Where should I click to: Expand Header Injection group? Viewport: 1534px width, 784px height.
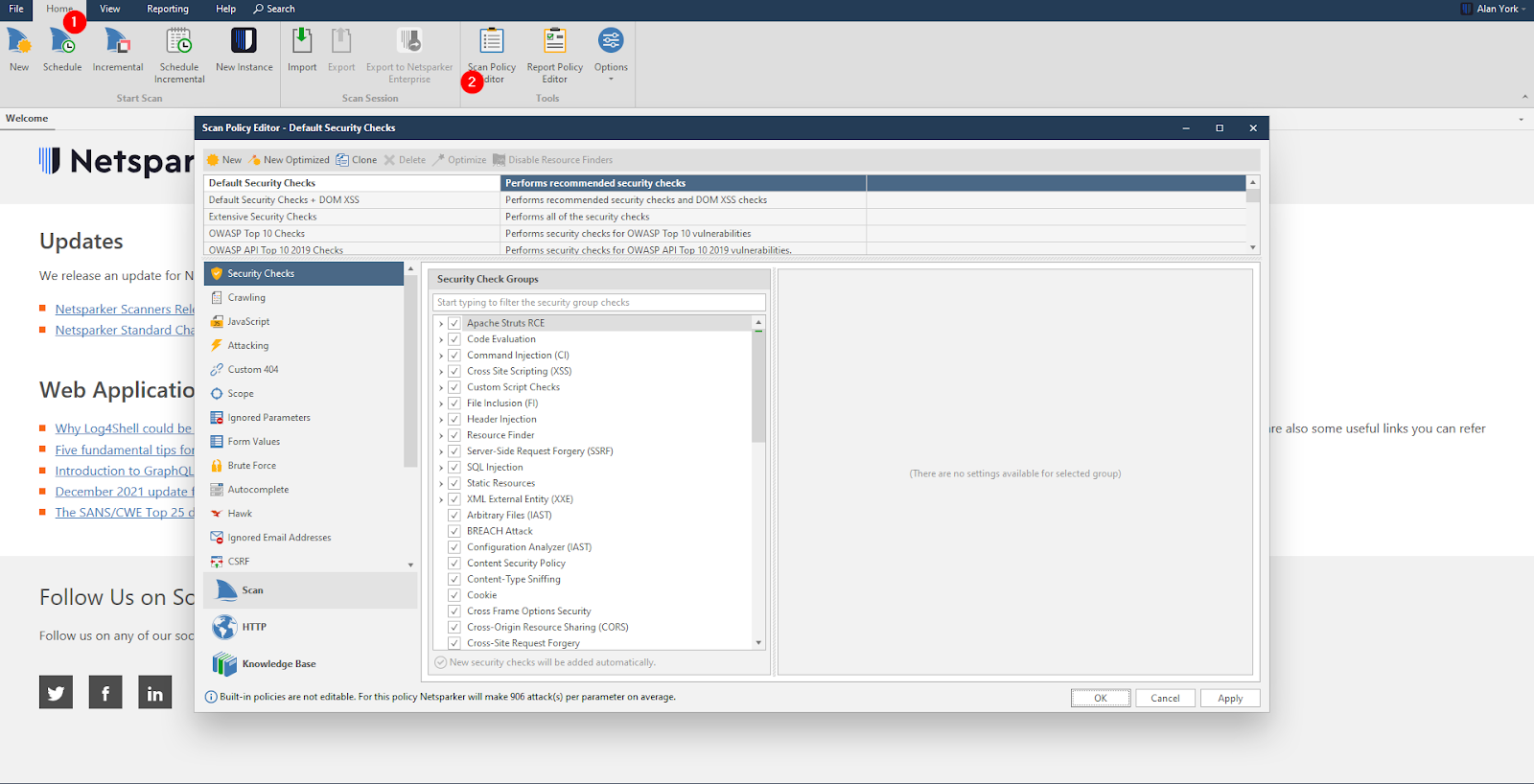[441, 420]
